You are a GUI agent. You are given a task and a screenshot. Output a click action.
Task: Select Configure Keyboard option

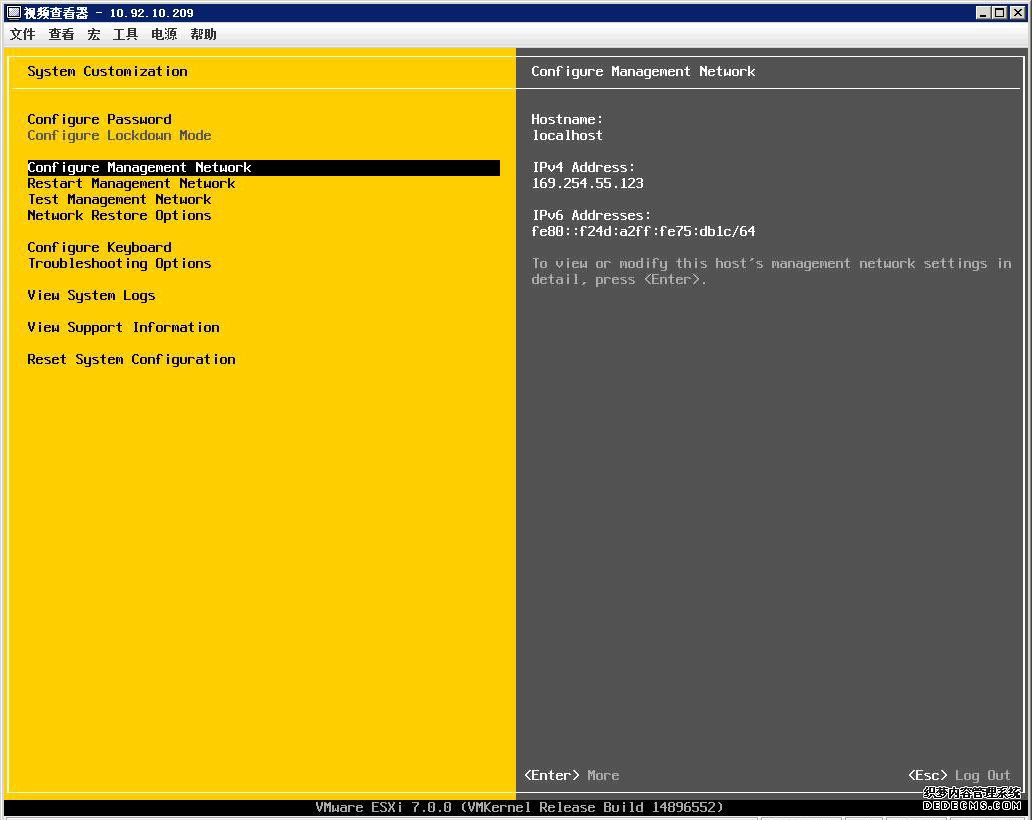point(99,247)
